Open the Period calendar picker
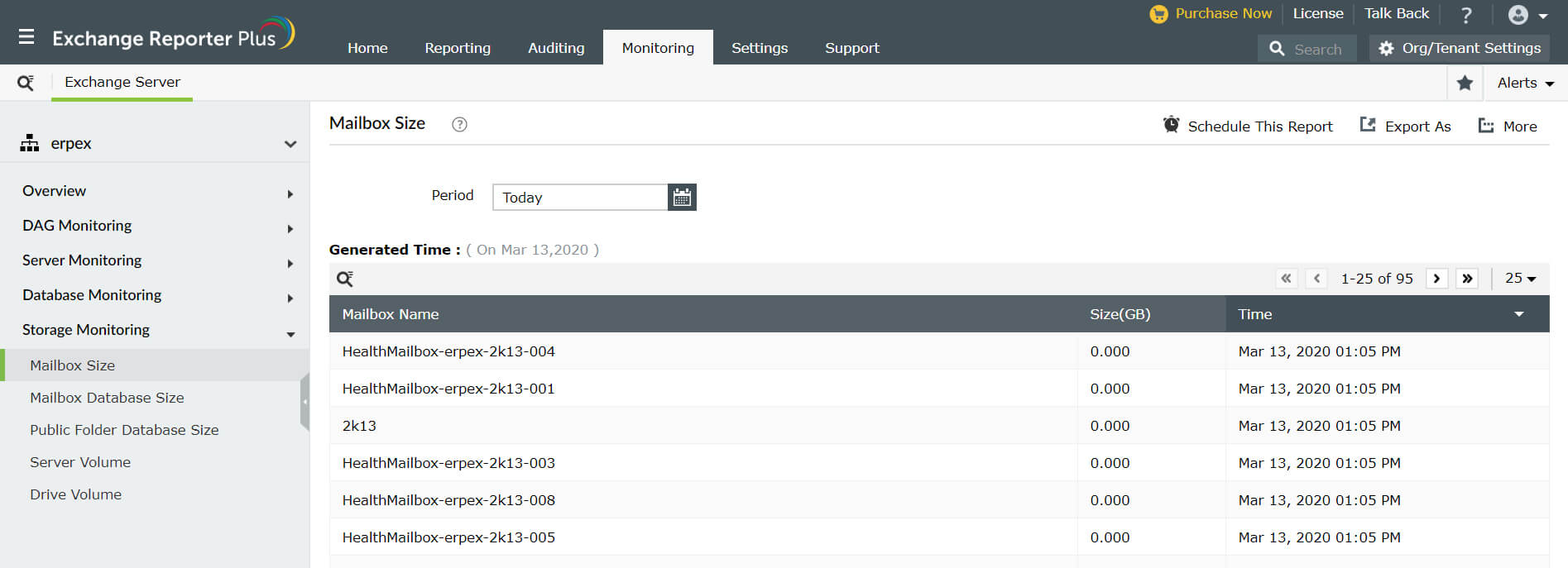Image resolution: width=1568 pixels, height=568 pixels. (682, 197)
